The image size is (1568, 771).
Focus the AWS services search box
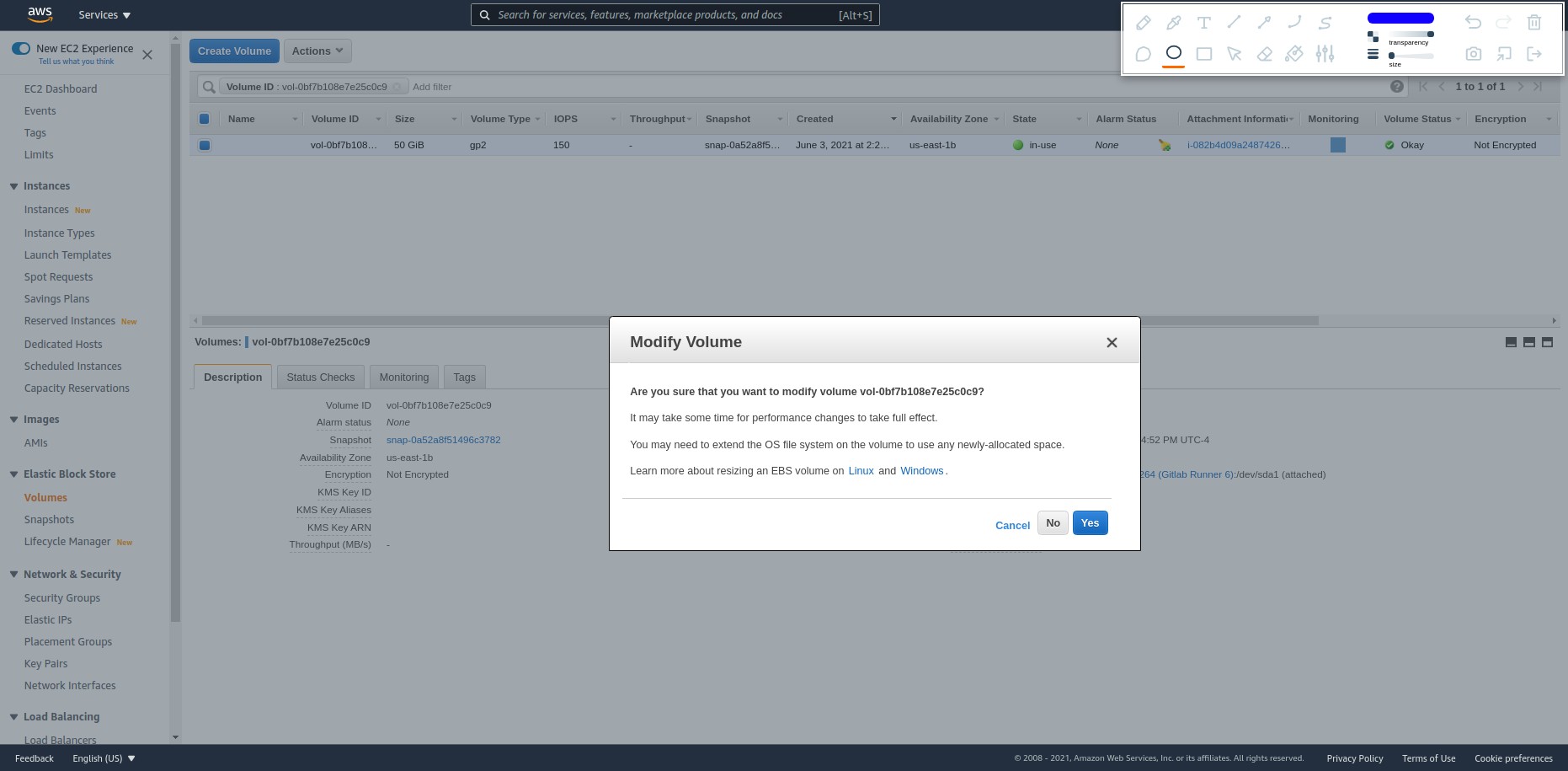[x=675, y=15]
